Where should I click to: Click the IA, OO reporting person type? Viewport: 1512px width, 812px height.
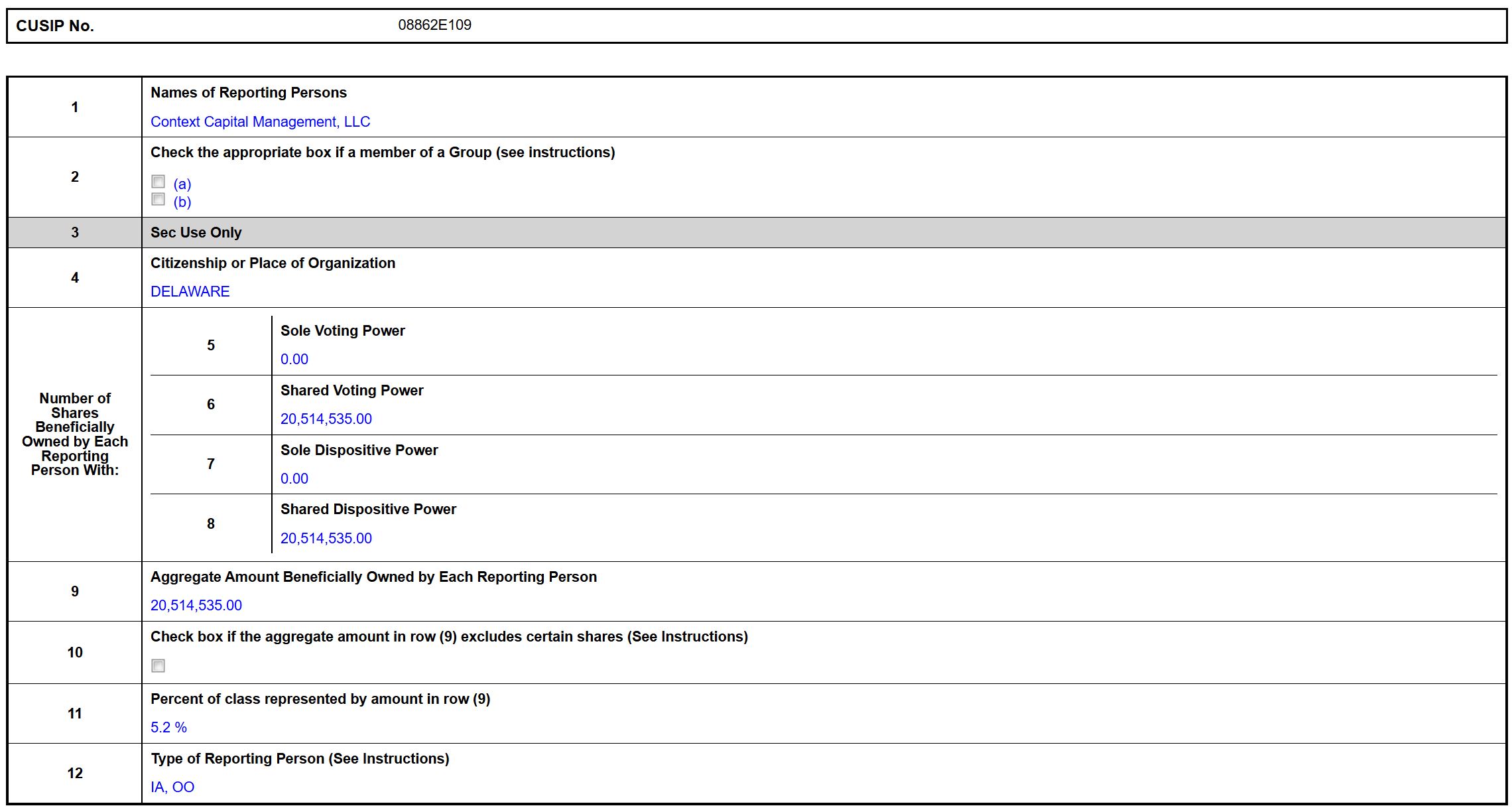172,787
